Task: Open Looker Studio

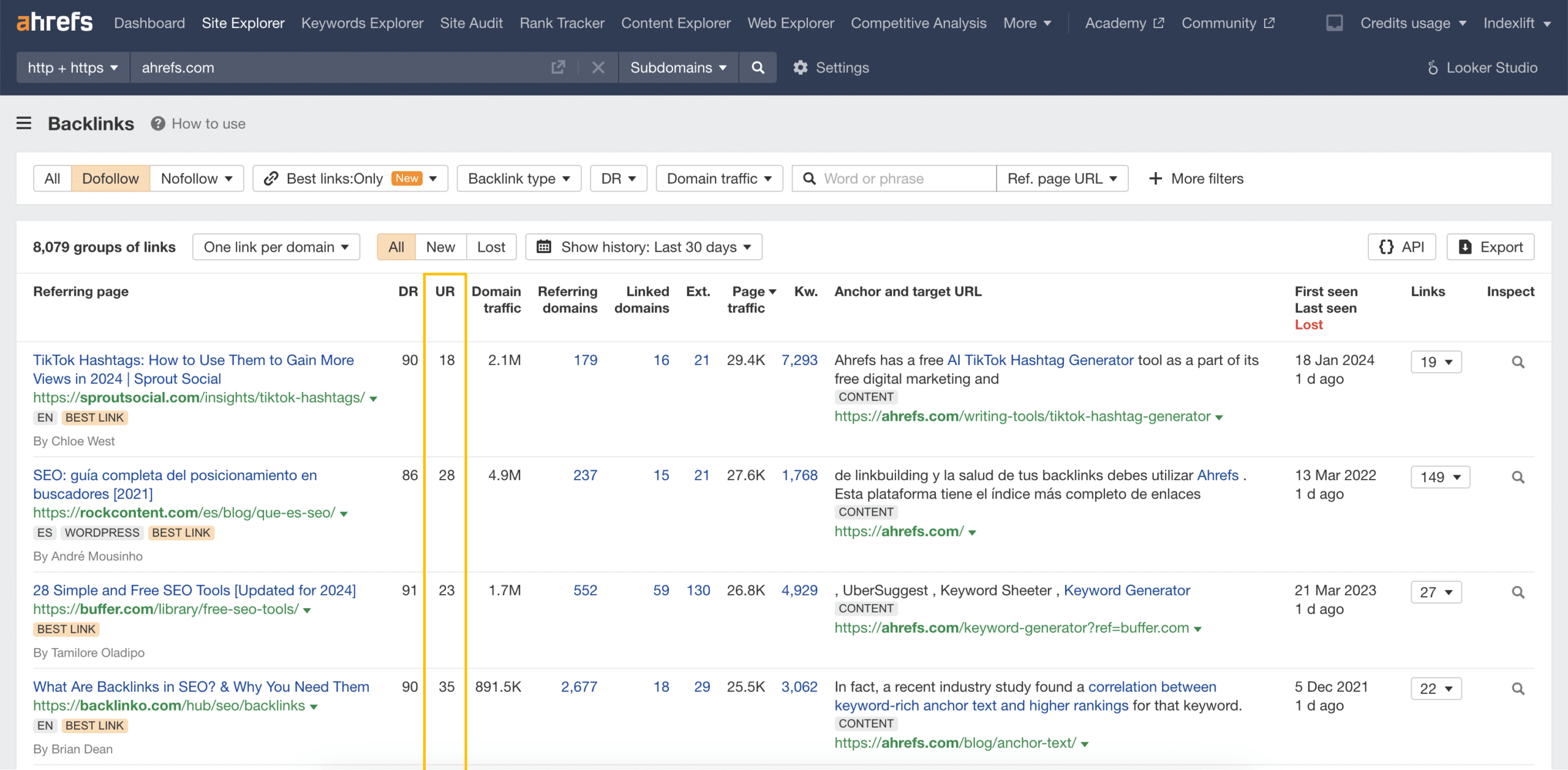Action: 1482,67
